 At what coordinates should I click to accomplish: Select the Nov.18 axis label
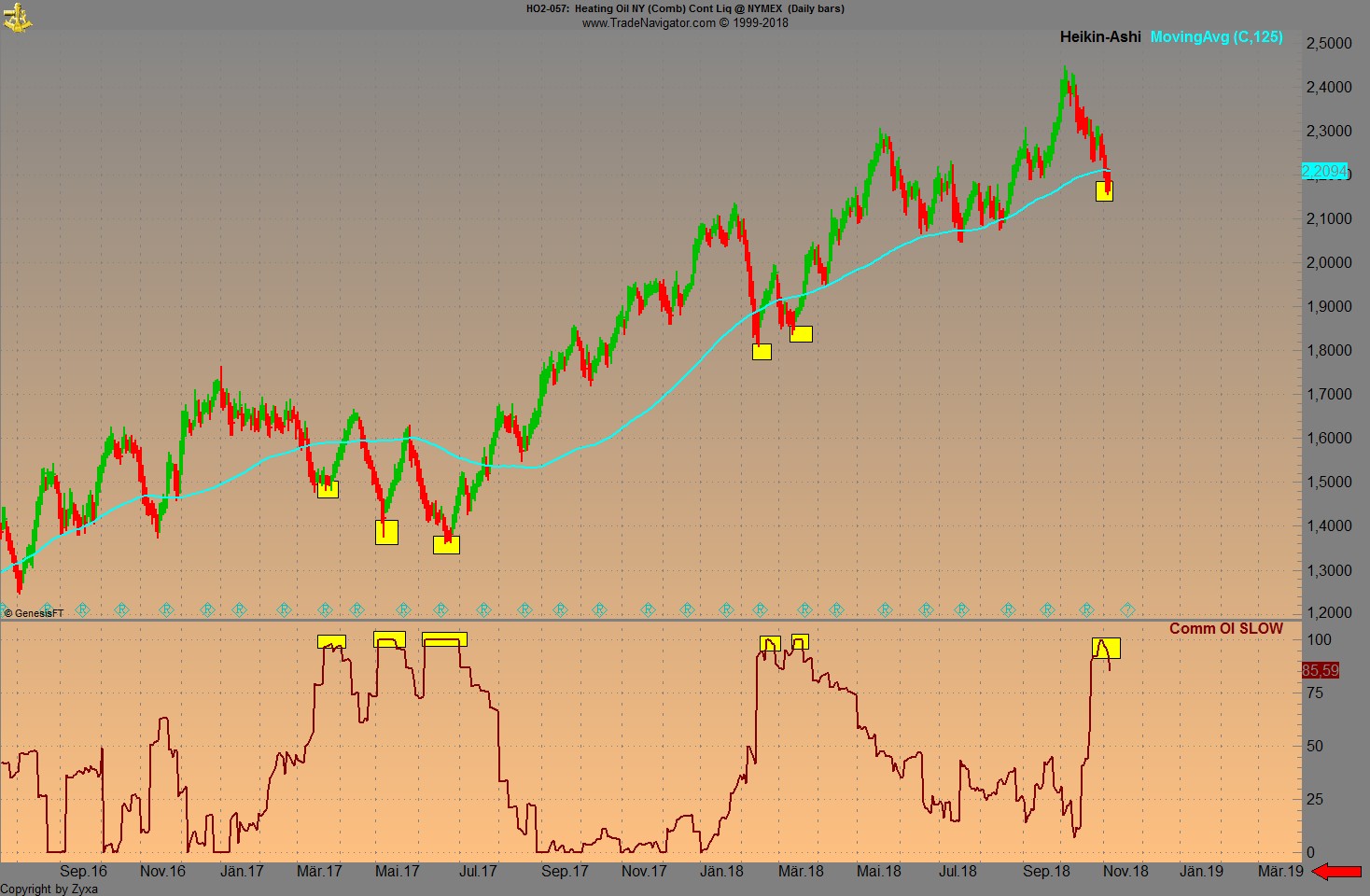coord(1127,871)
